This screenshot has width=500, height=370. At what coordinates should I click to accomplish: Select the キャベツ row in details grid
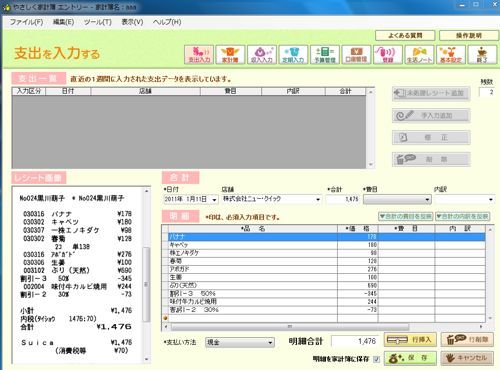coord(327,245)
